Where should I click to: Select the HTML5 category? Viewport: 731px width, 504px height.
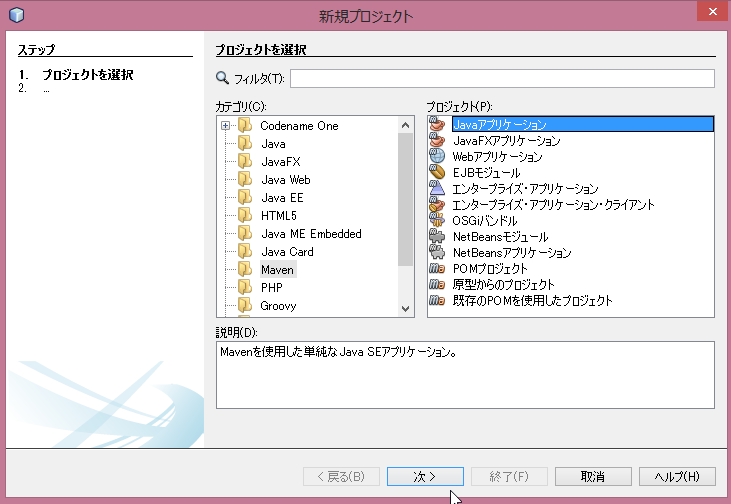click(x=279, y=215)
